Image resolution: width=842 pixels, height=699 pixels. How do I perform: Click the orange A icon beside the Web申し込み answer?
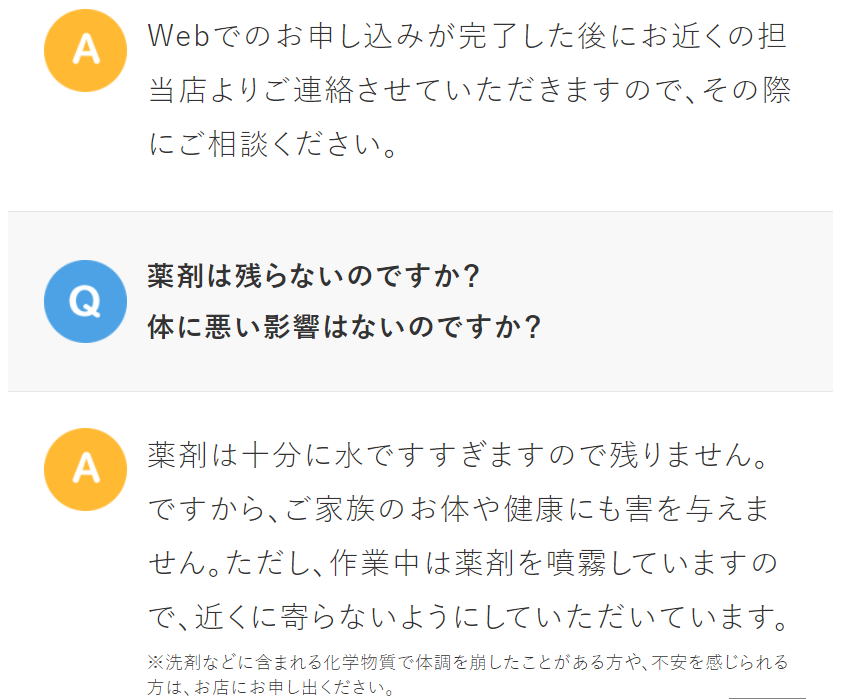click(86, 51)
